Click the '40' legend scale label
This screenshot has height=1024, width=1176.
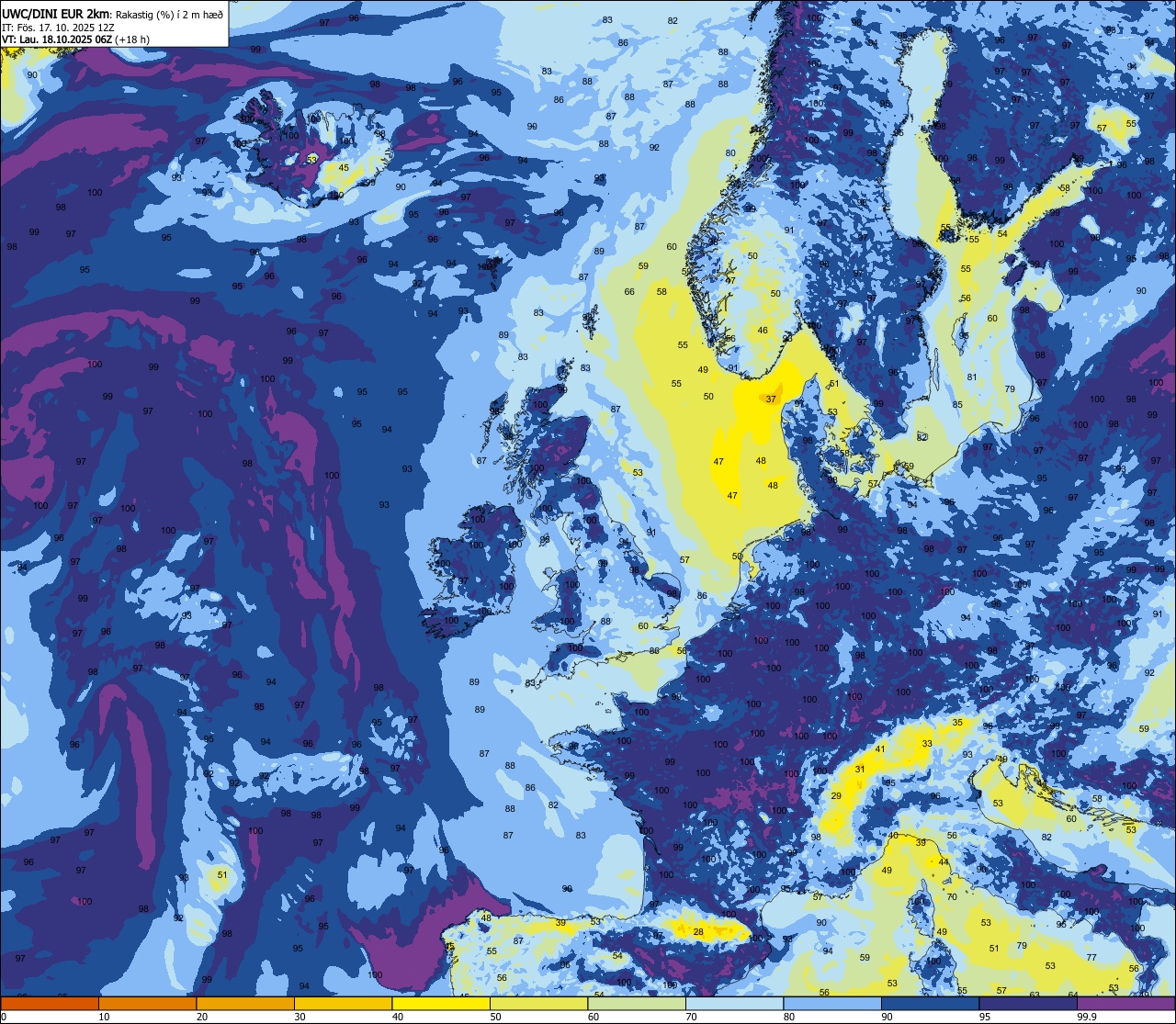[398, 1017]
